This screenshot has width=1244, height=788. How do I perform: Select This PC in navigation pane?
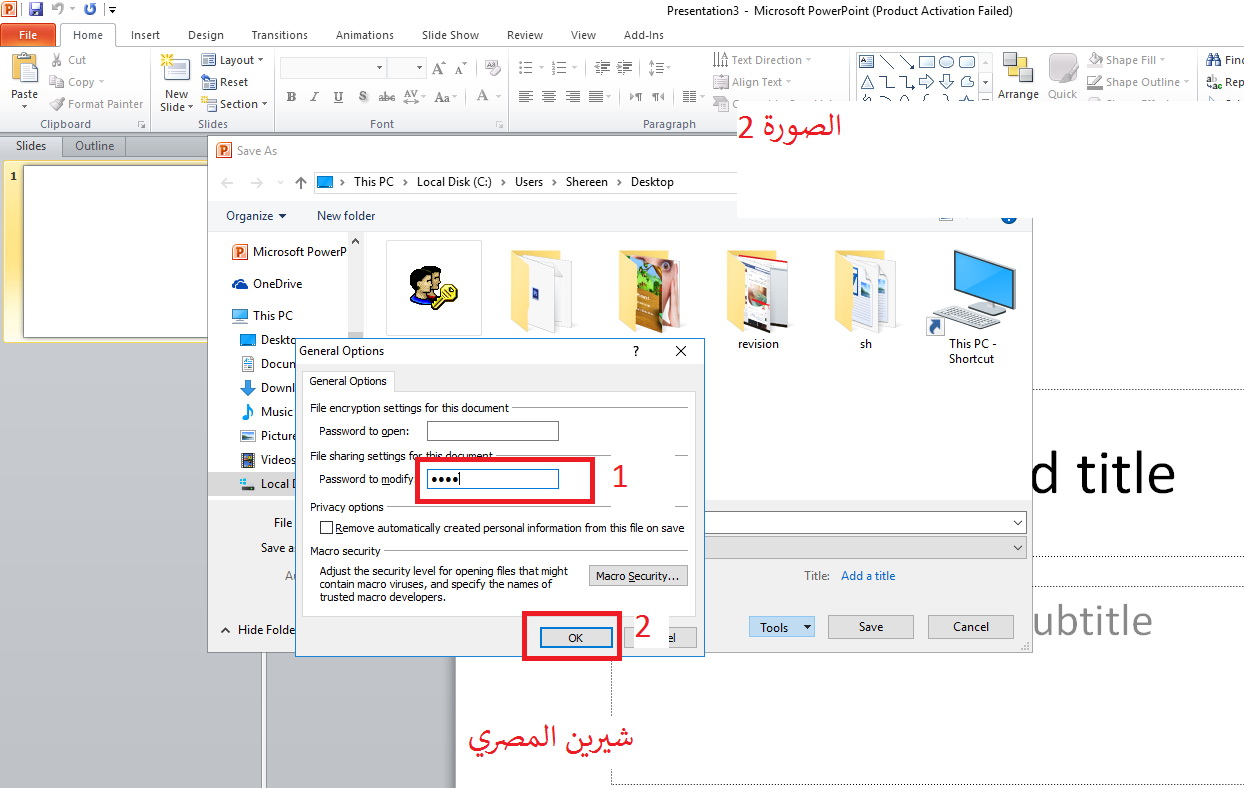[x=262, y=315]
